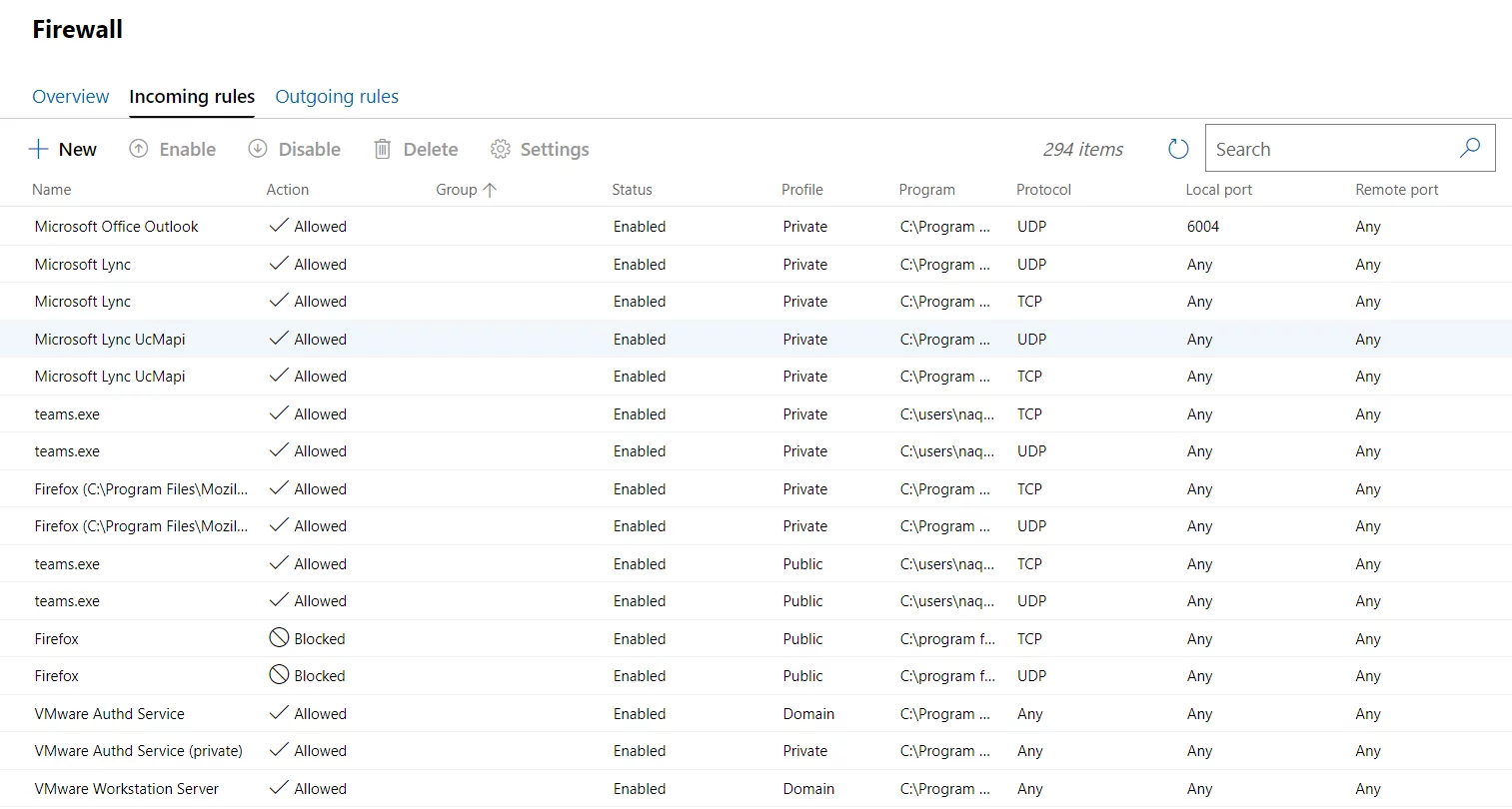Click the allowed checkmark for VMware Authd Service (private)

pyautogui.click(x=279, y=750)
